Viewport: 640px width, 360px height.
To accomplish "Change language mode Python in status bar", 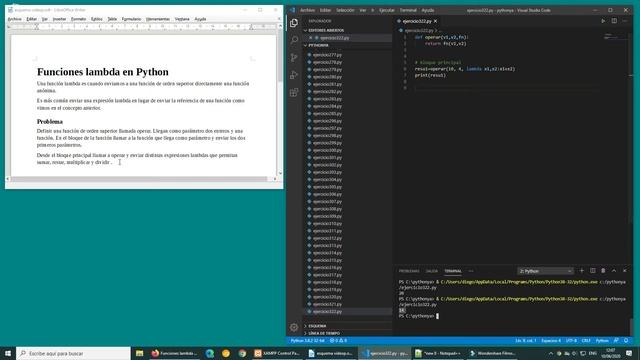I will click(602, 340).
